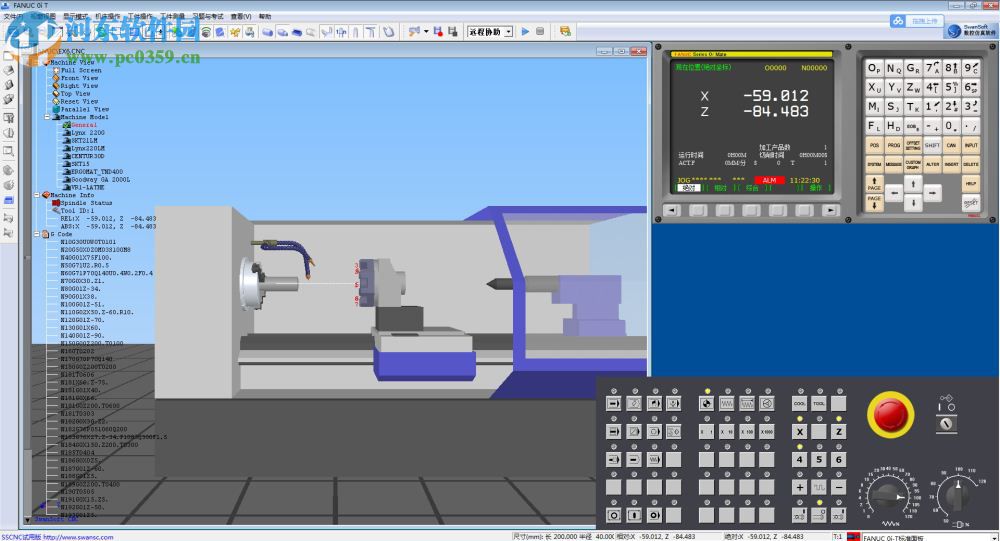Click the left softkey arrow below CRT screen

(672, 210)
